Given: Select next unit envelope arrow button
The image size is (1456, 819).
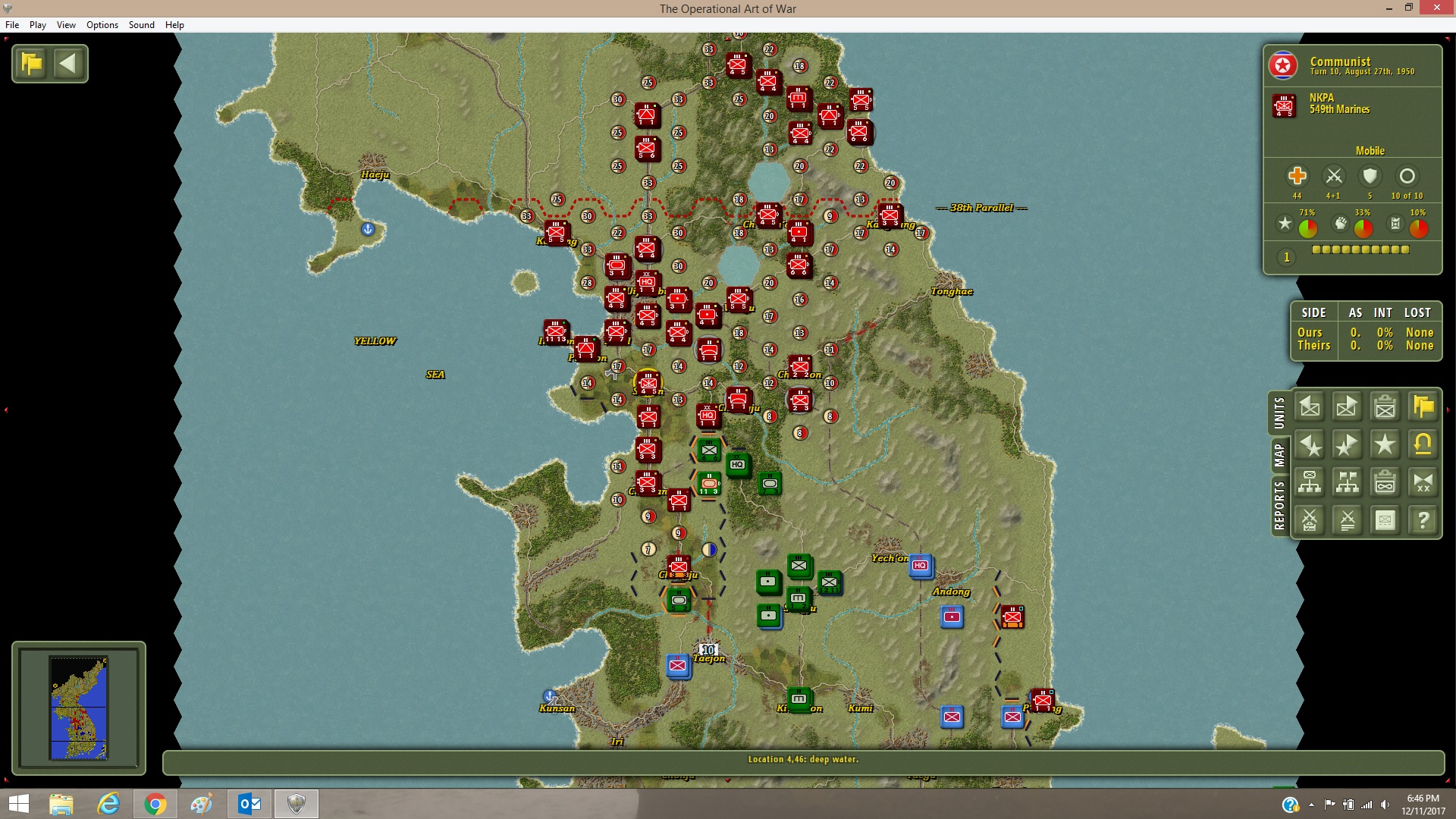Looking at the screenshot, I should [x=1348, y=406].
